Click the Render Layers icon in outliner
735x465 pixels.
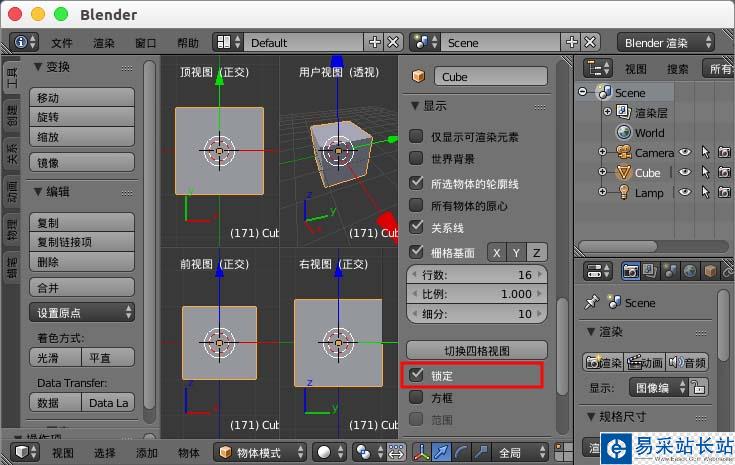click(623, 112)
